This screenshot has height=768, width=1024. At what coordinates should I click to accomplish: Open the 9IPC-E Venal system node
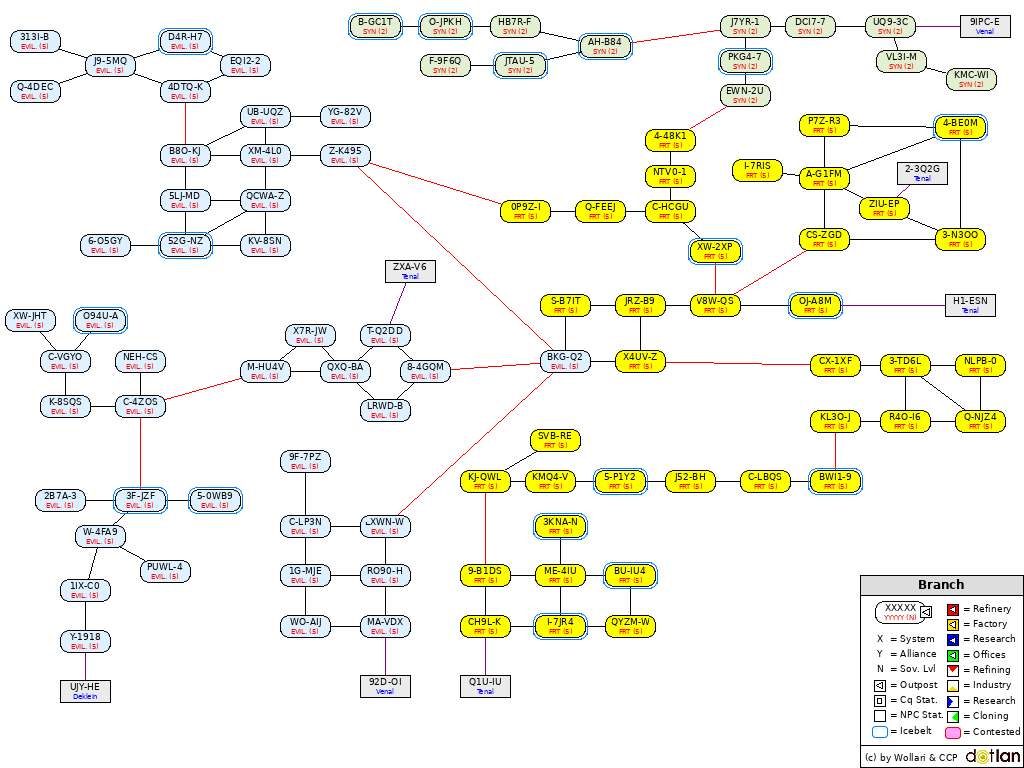click(986, 24)
